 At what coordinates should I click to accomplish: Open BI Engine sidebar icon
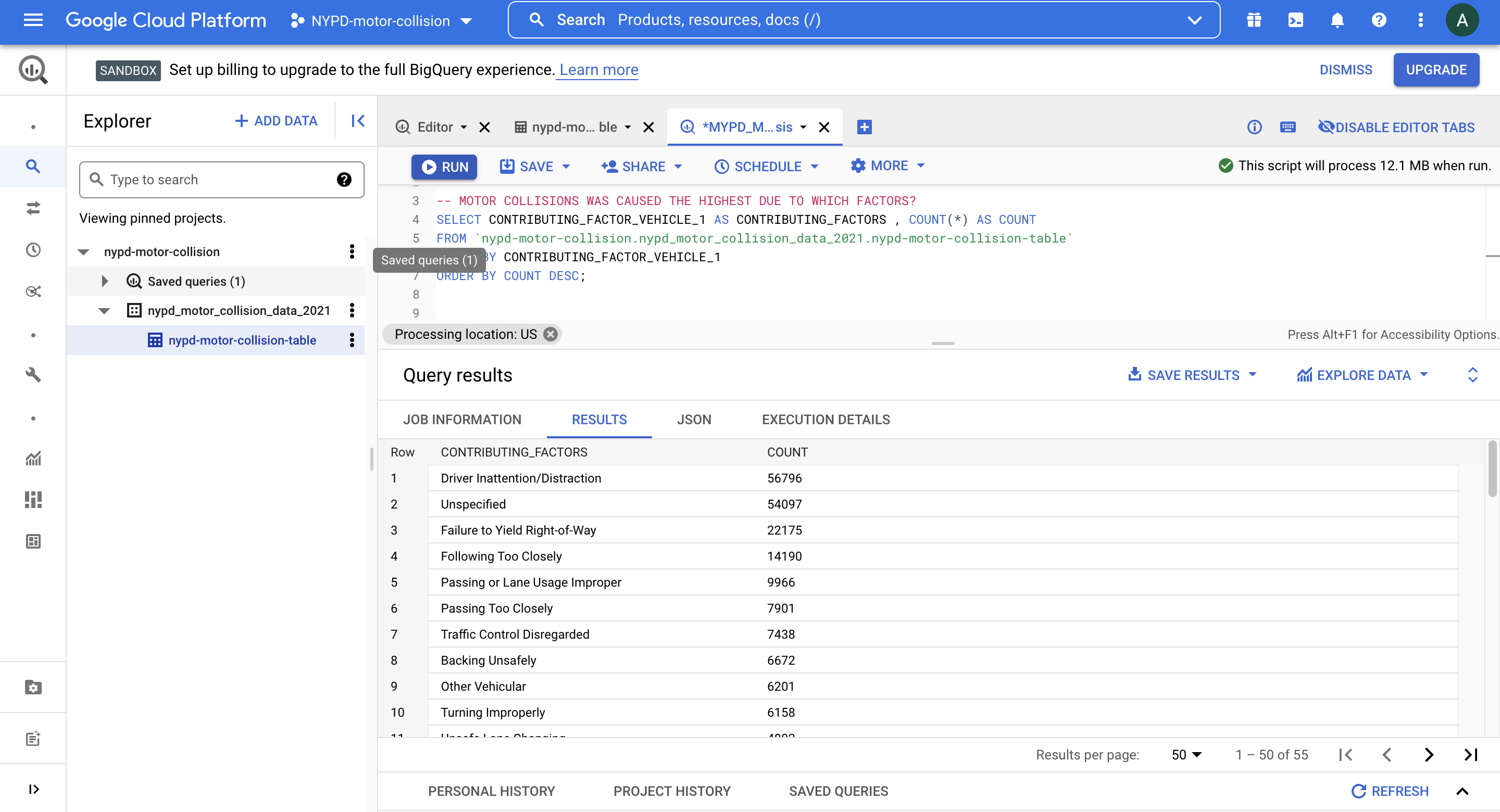(x=33, y=541)
